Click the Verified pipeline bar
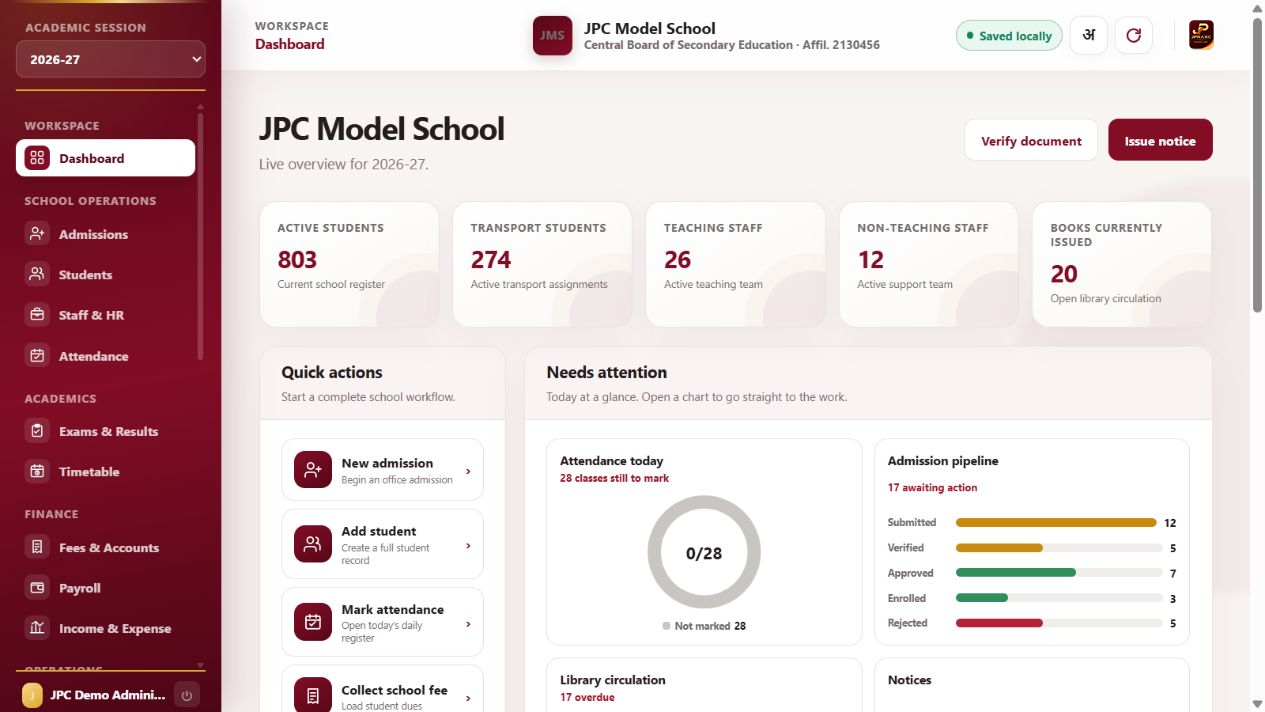1265x712 pixels. pyautogui.click(x=1059, y=548)
